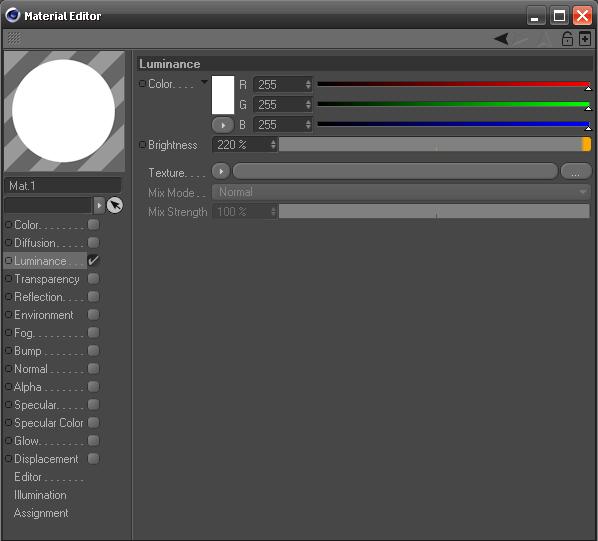This screenshot has width=598, height=541.
Task: Enable the Normal channel checkbox
Action: tap(93, 369)
